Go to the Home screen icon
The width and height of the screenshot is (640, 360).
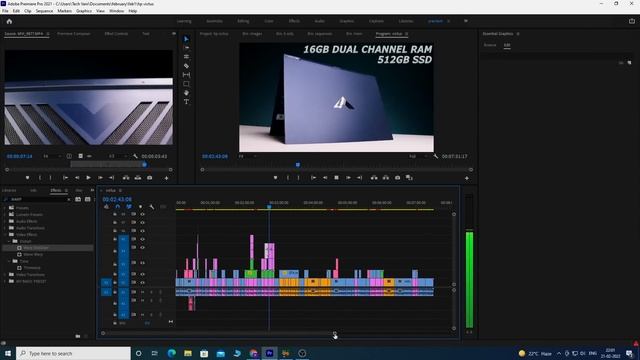[x=9, y=21]
